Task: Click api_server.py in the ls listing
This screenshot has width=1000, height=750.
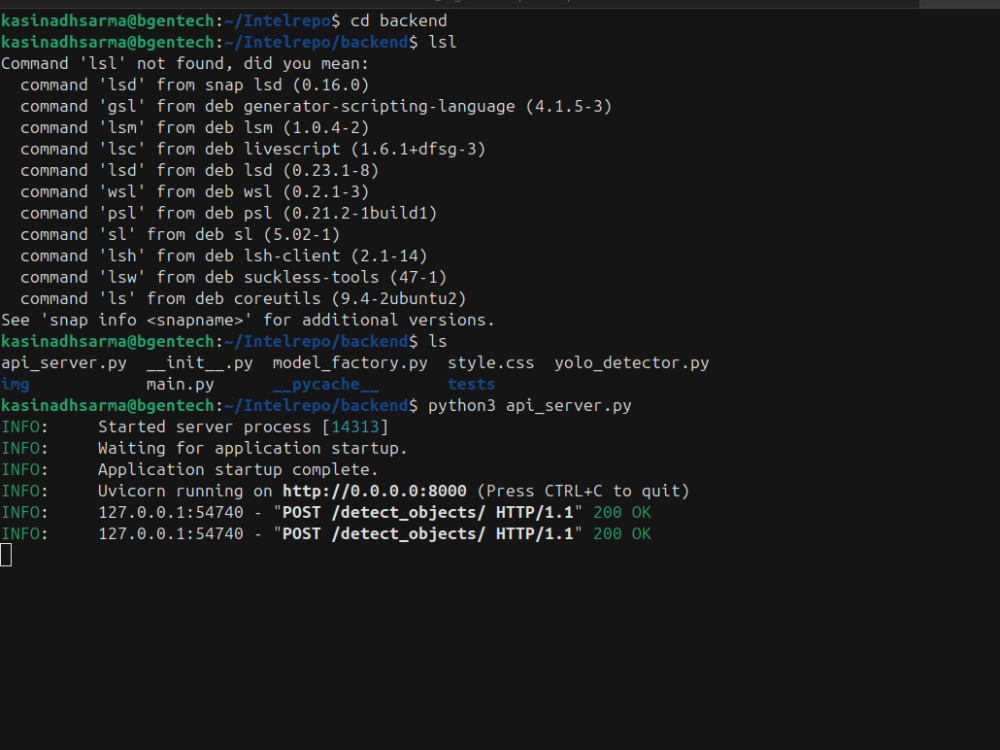Action: coord(64,363)
